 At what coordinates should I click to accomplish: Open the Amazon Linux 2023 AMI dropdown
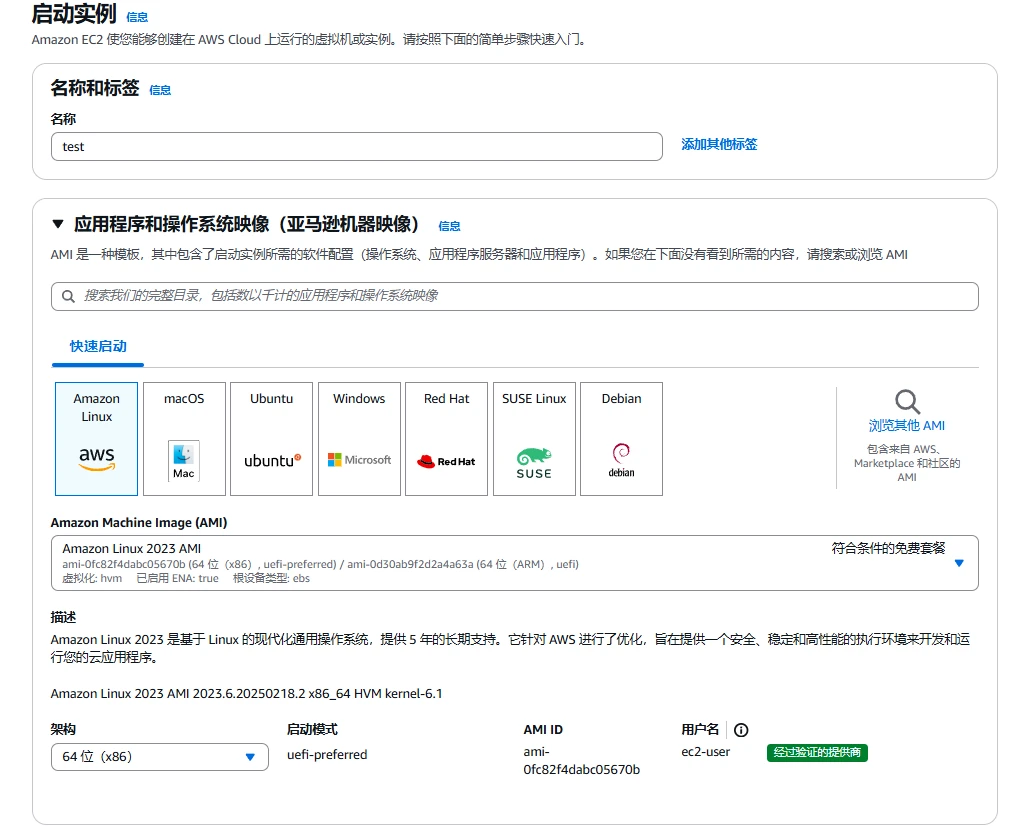[x=515, y=563]
